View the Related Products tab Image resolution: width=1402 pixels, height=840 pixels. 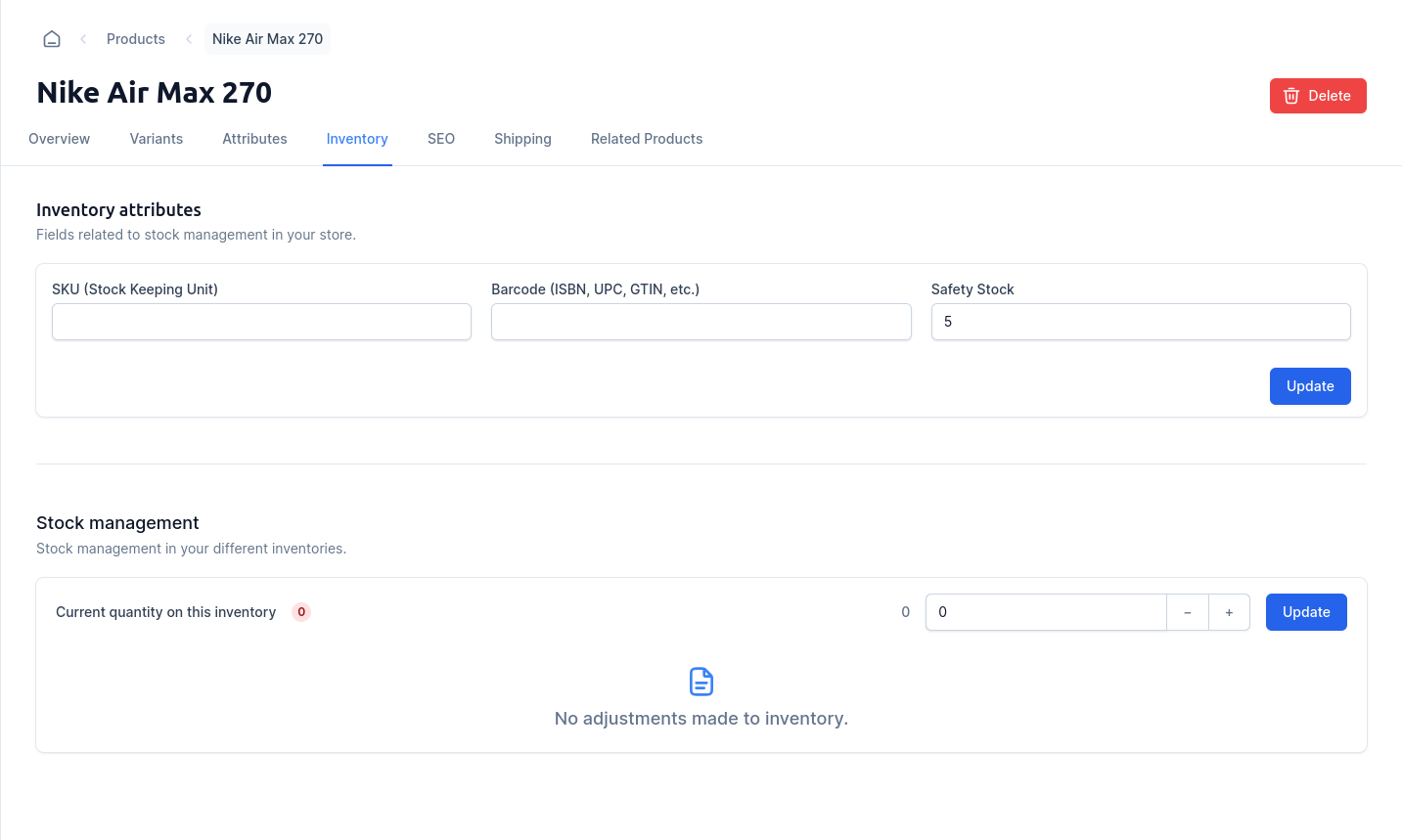coord(647,139)
